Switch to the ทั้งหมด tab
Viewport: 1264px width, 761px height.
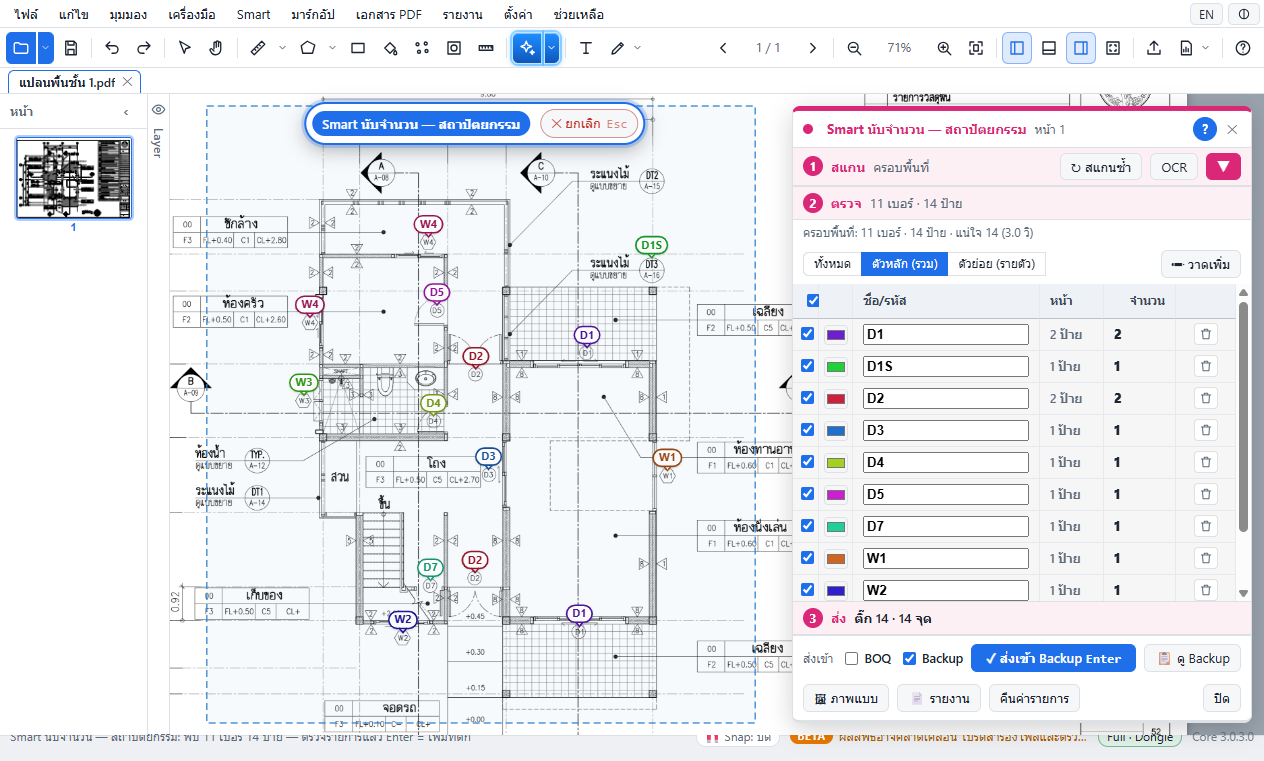click(832, 264)
